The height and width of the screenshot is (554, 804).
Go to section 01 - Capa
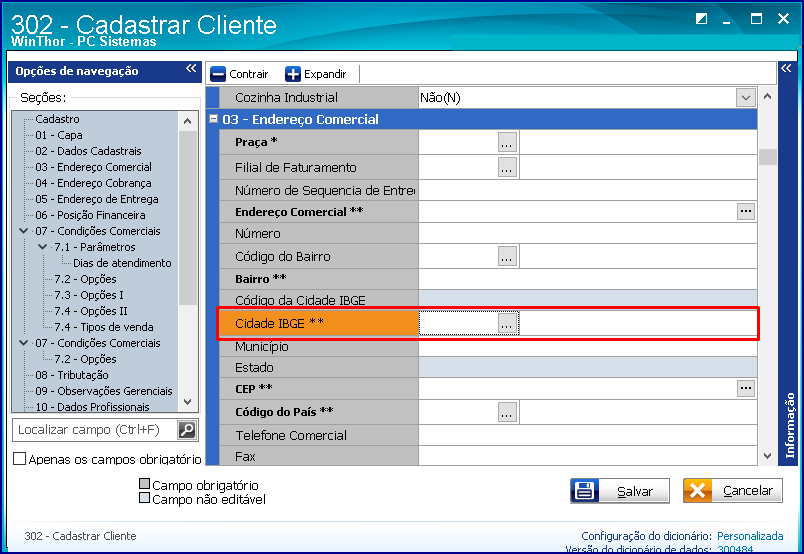click(x=59, y=135)
